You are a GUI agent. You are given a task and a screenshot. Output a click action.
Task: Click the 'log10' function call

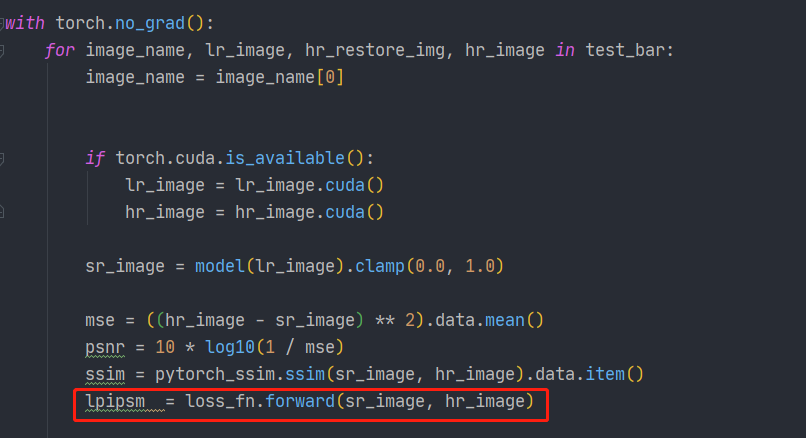(230, 348)
